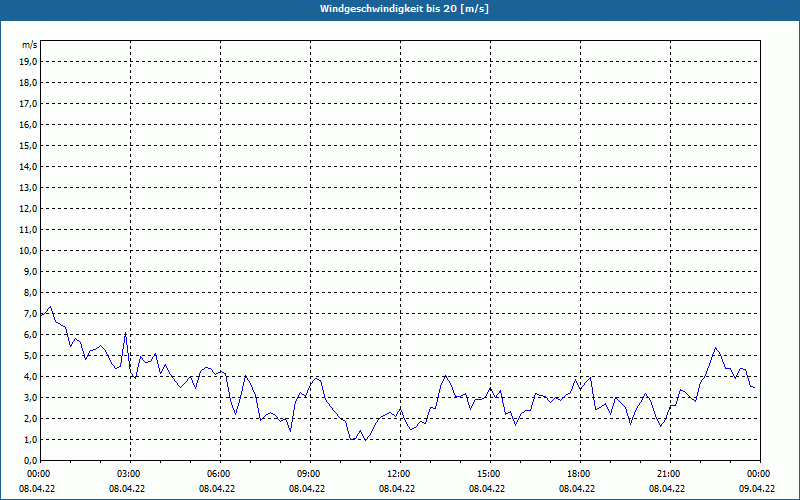Select the 19,0 y-axis label
This screenshot has width=800, height=500.
click(x=29, y=62)
